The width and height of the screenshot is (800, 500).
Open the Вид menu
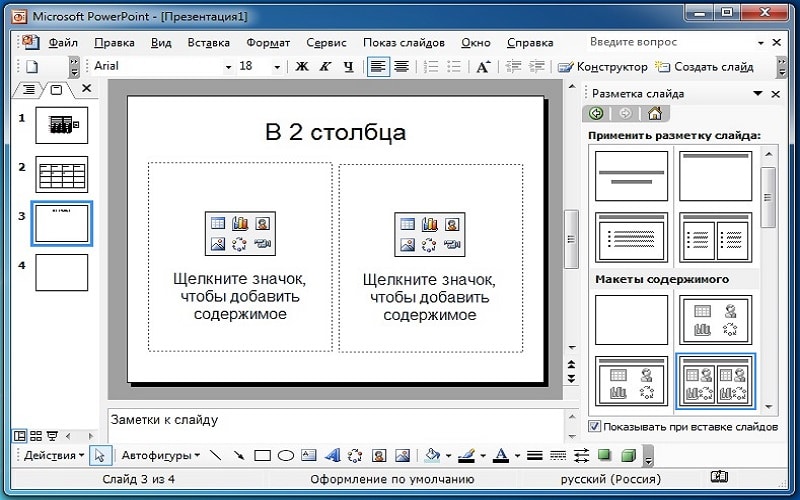click(x=161, y=43)
